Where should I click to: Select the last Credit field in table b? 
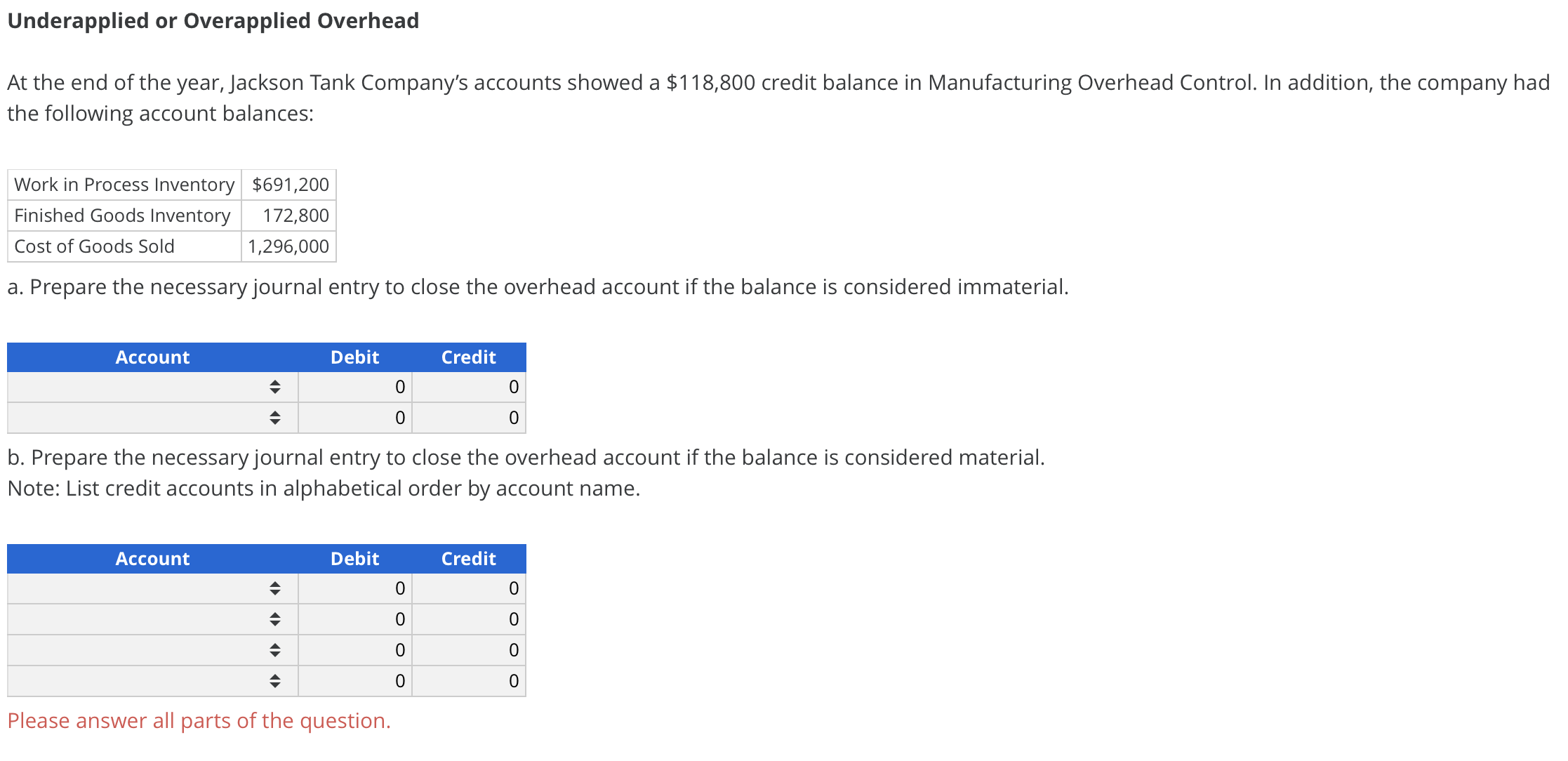click(468, 680)
